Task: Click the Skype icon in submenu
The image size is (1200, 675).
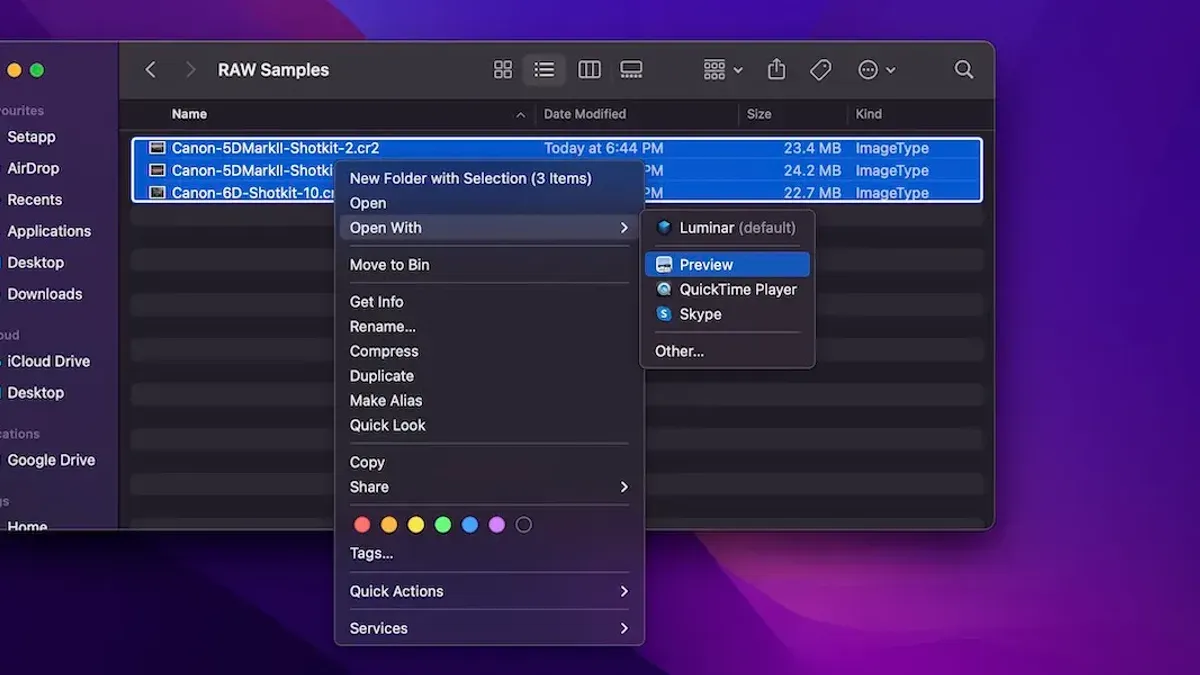Action: 664,314
